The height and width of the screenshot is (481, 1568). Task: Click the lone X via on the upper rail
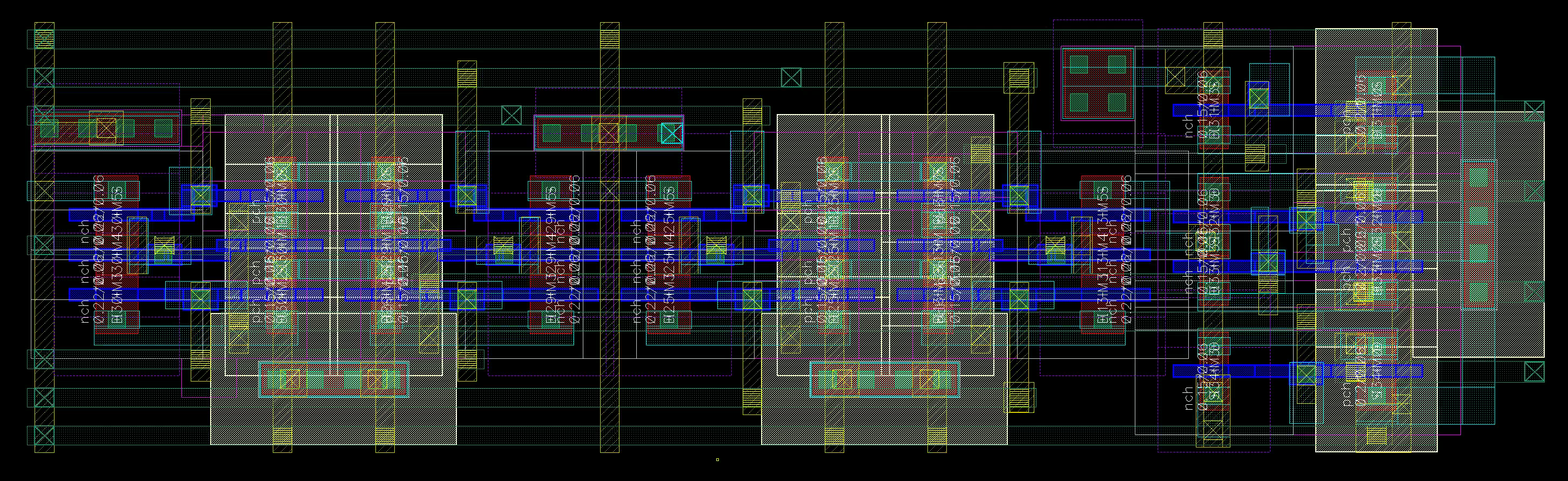coord(791,77)
